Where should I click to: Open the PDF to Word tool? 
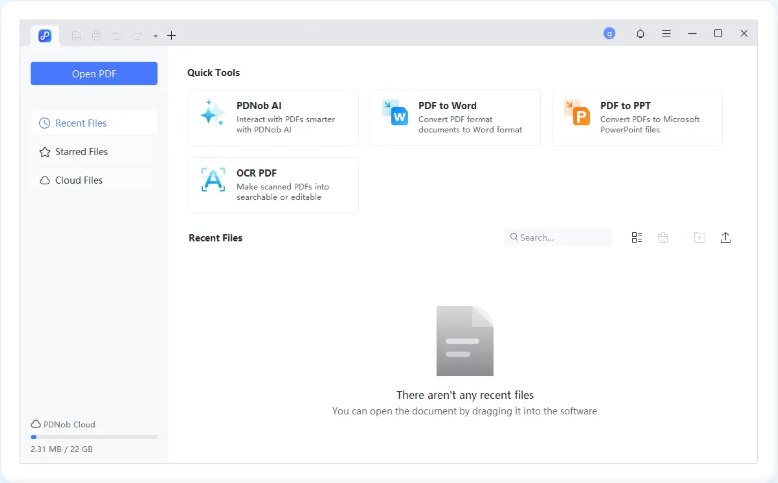pos(455,118)
